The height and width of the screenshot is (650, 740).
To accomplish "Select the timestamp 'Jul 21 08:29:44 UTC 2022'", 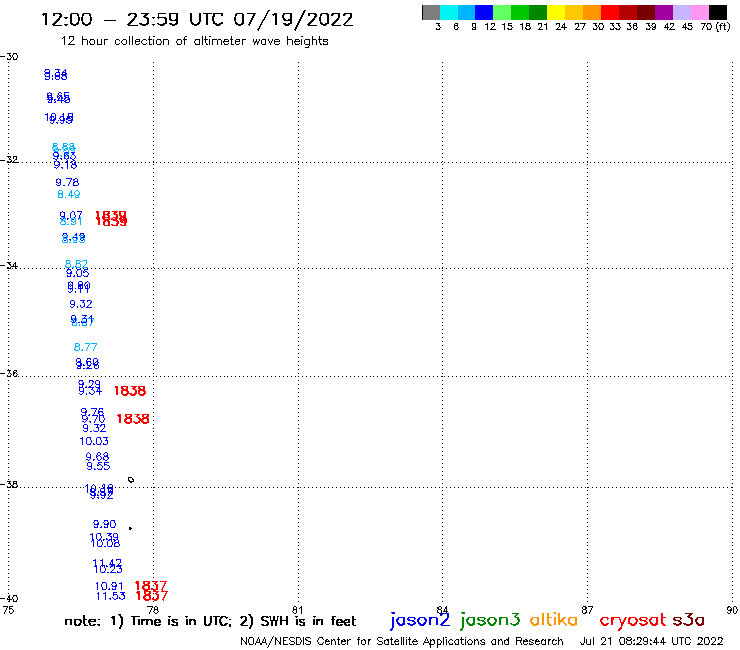I will pyautogui.click(x=651, y=641).
